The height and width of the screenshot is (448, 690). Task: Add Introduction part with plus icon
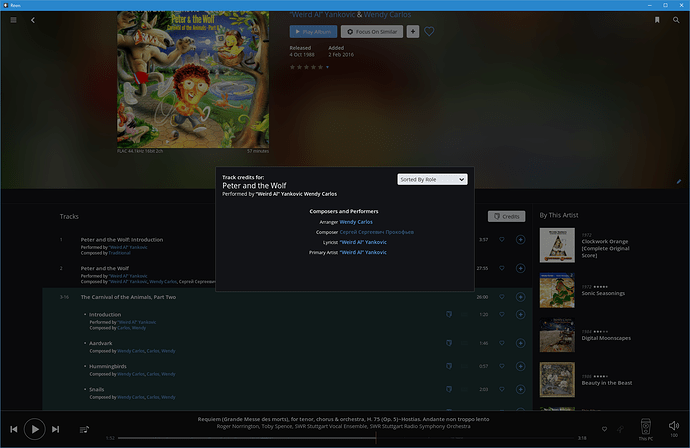(521, 314)
